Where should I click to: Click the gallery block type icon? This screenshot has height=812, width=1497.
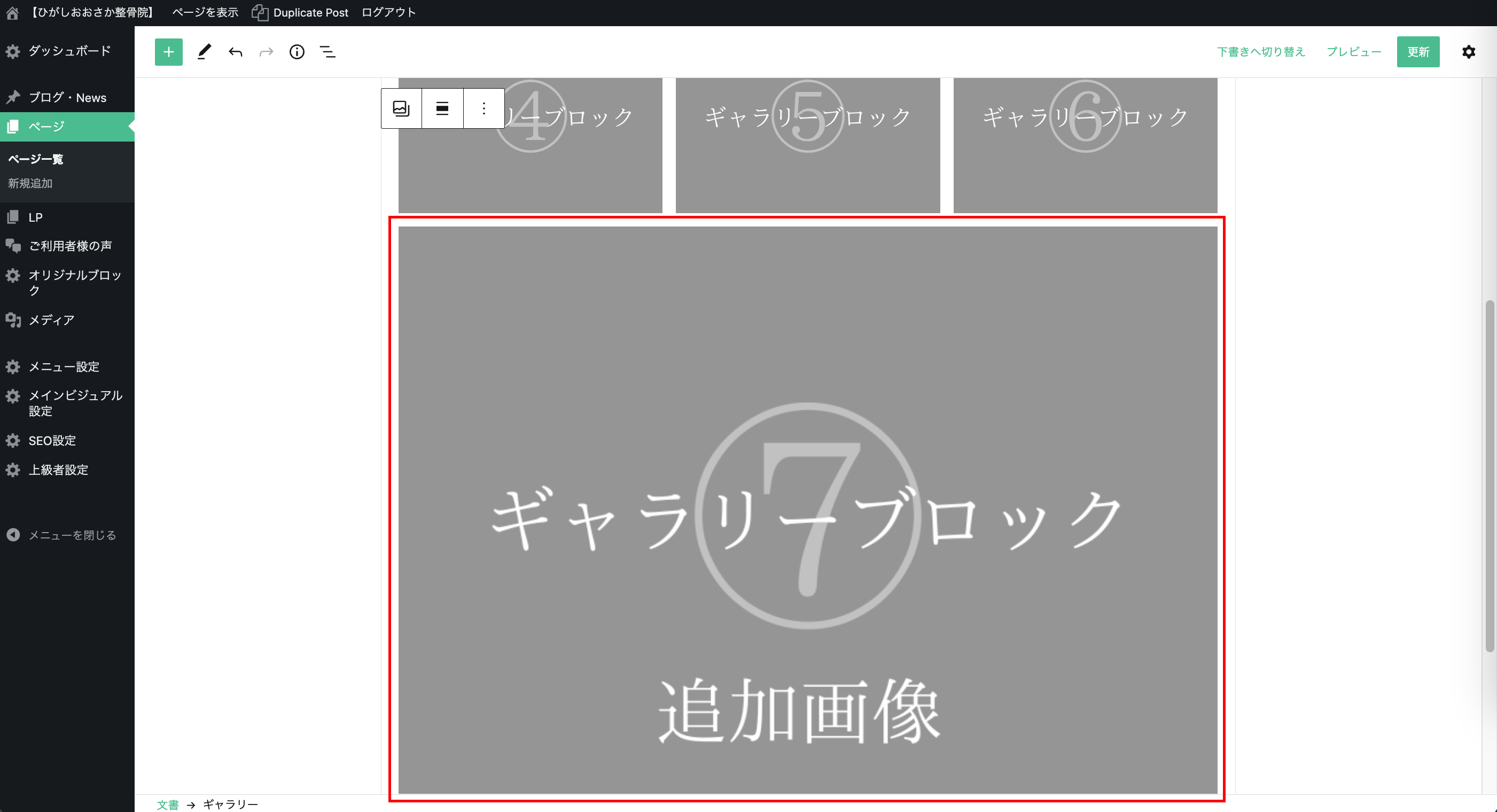pos(402,108)
